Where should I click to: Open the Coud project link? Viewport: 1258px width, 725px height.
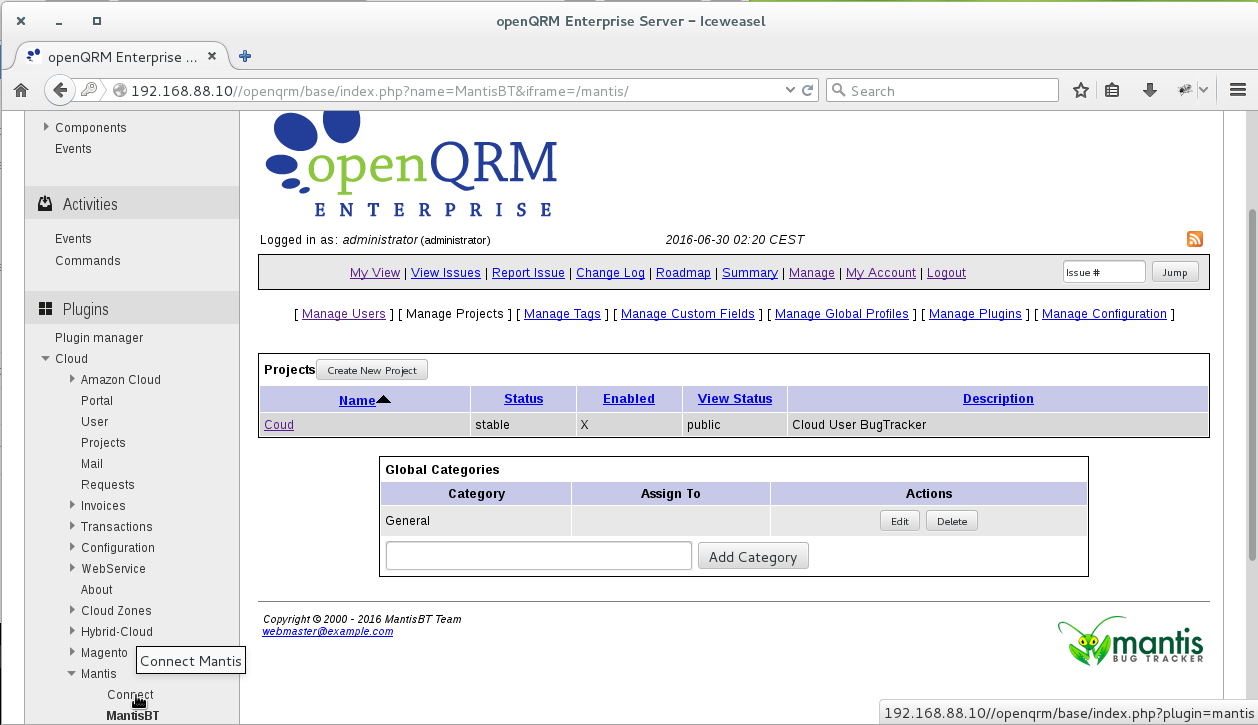(279, 425)
